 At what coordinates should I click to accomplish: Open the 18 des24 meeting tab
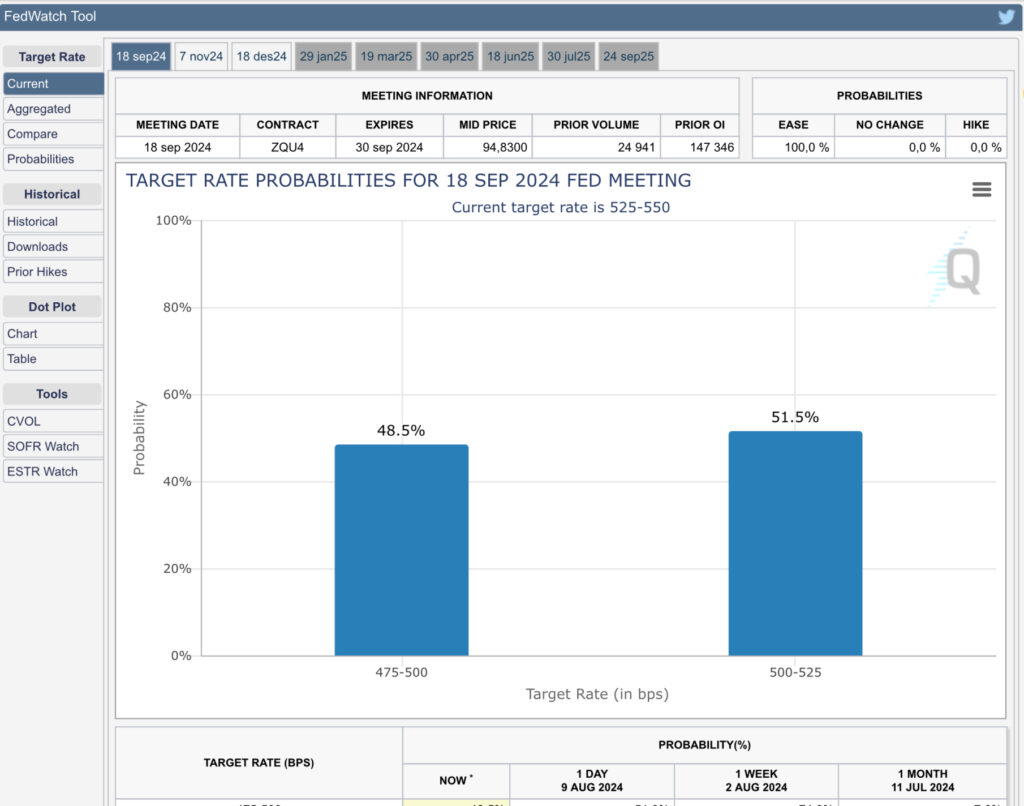(261, 56)
